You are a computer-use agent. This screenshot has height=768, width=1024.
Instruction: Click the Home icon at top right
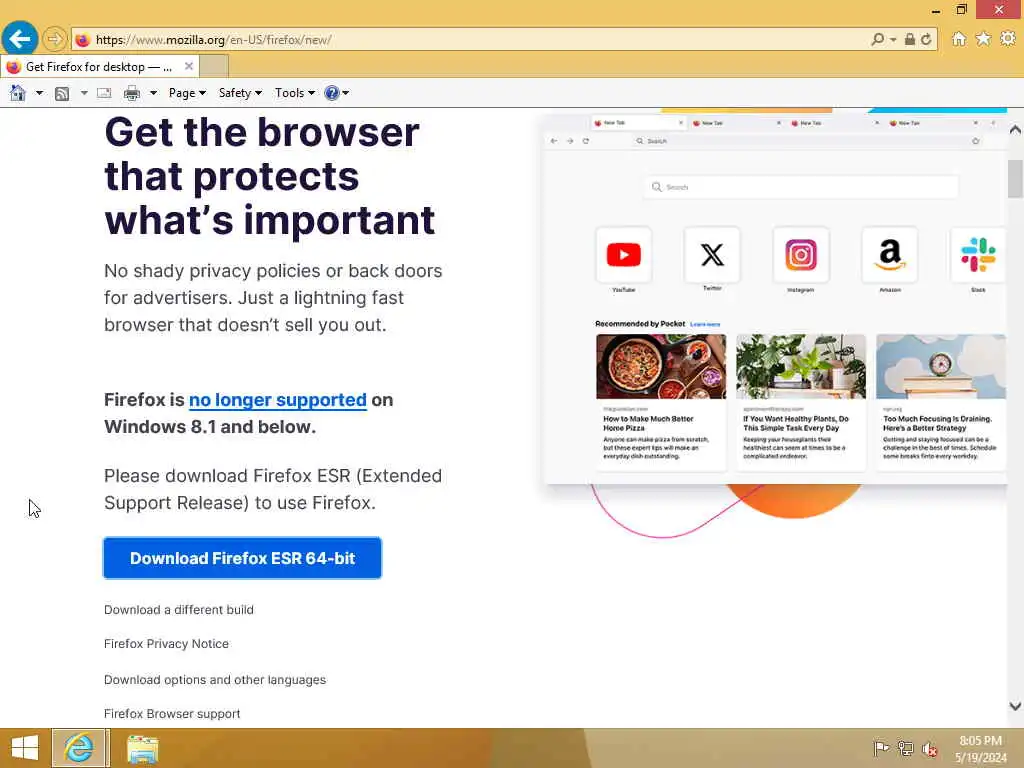pyautogui.click(x=959, y=39)
